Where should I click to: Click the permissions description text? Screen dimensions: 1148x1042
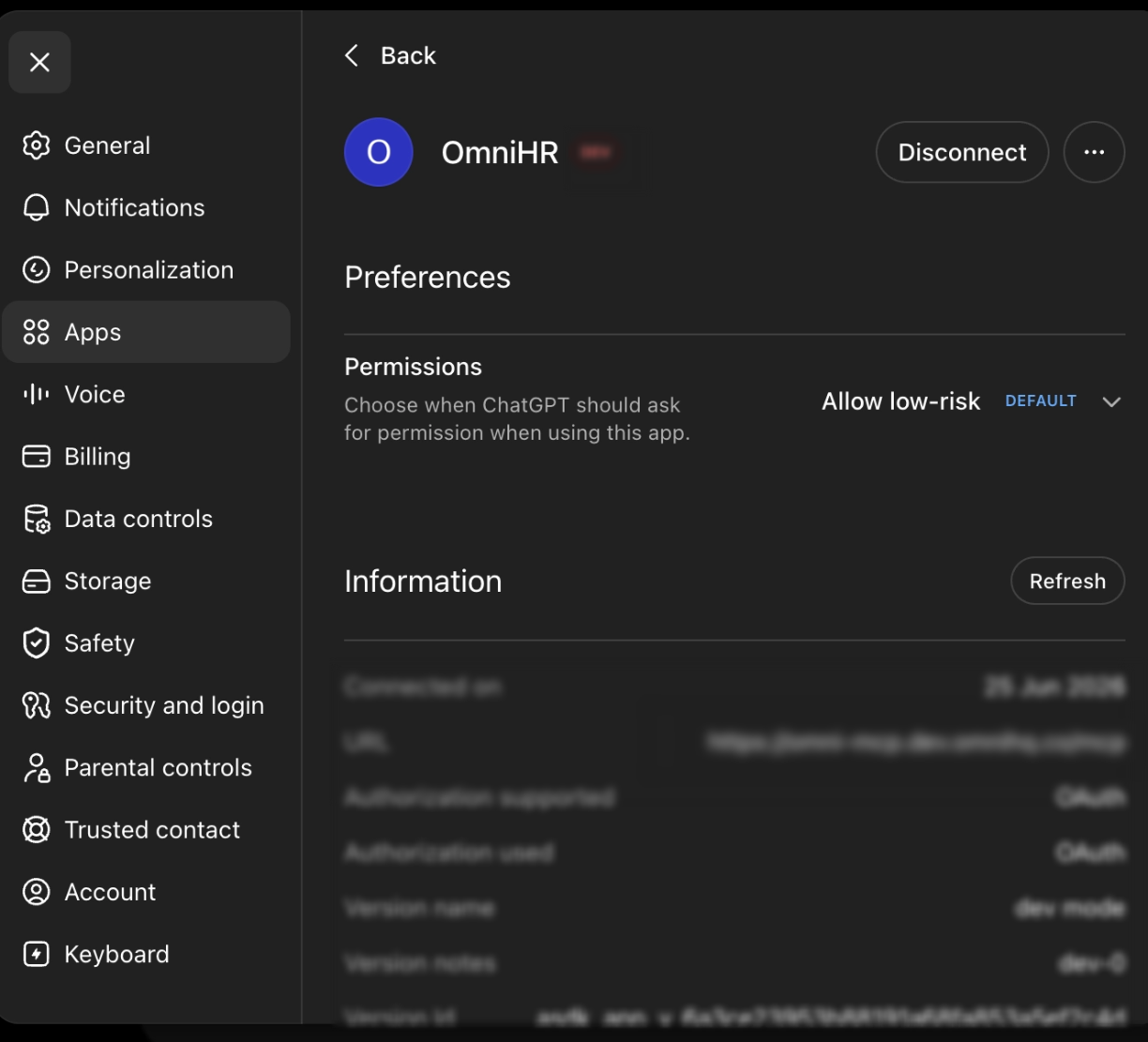click(517, 419)
